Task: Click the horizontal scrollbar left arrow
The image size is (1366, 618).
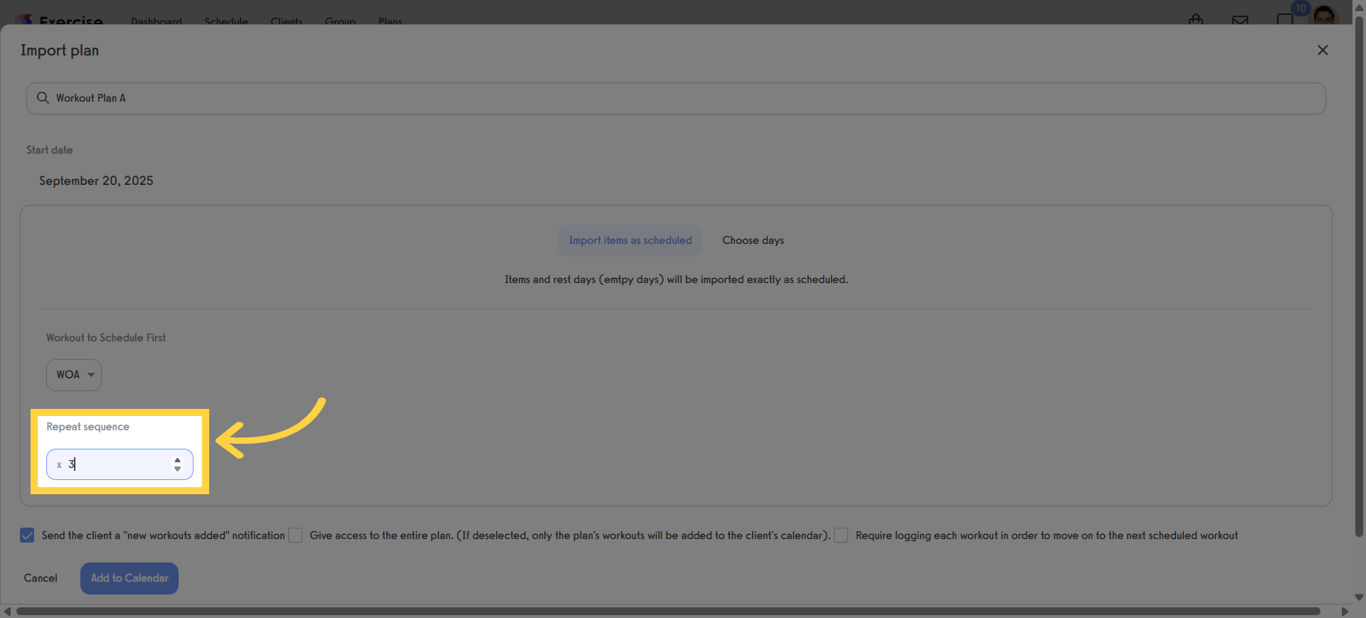Action: coord(7,611)
